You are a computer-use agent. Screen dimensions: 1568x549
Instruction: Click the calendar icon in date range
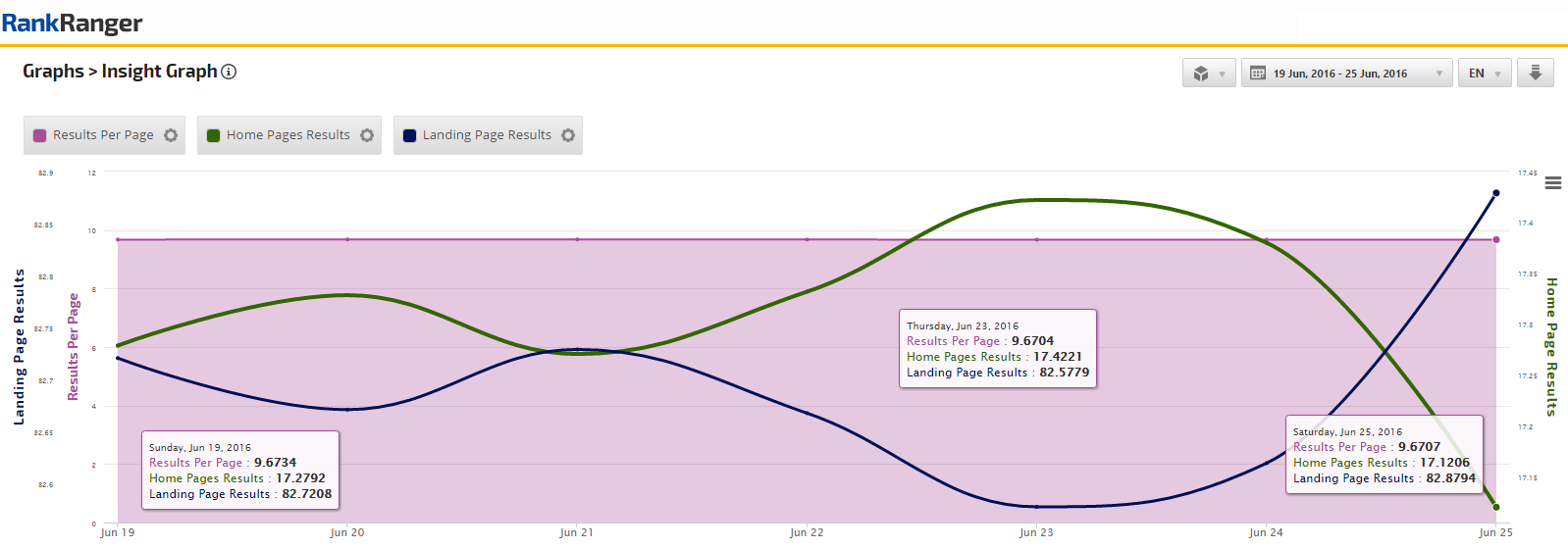tap(1258, 74)
